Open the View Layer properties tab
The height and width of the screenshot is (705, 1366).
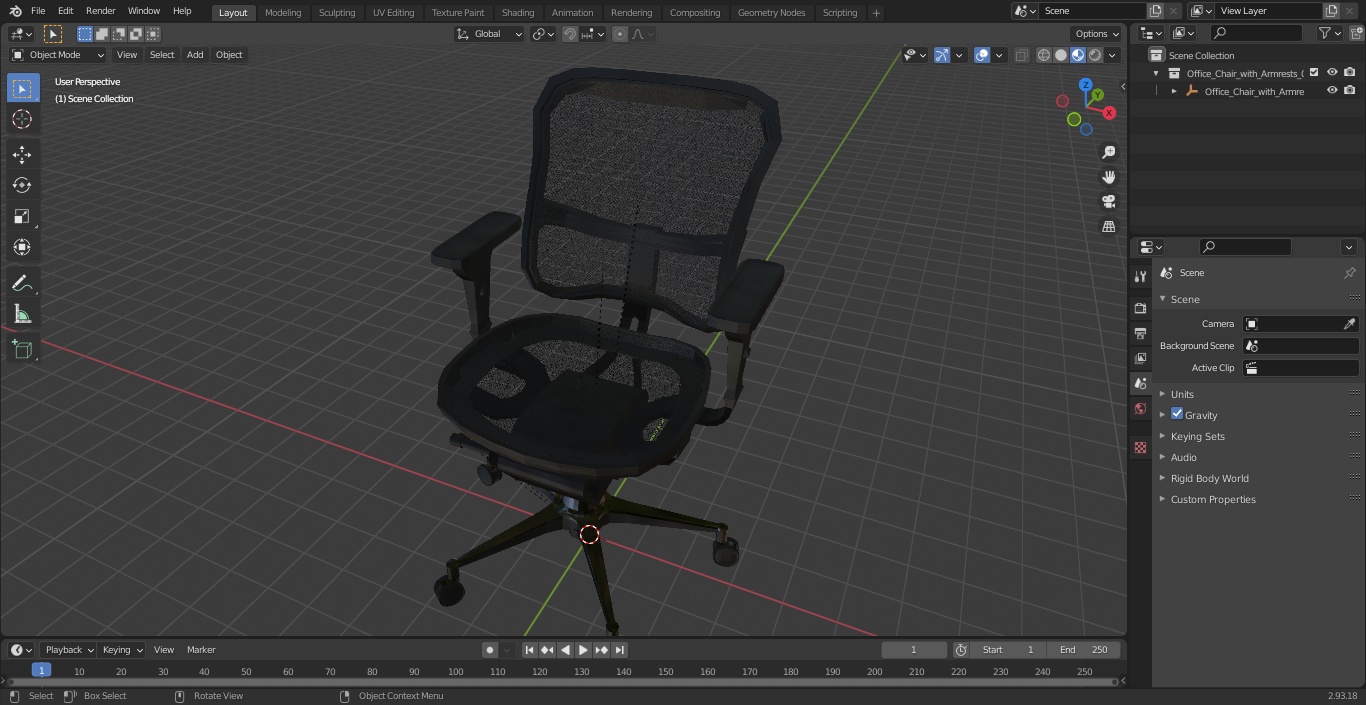(1140, 358)
